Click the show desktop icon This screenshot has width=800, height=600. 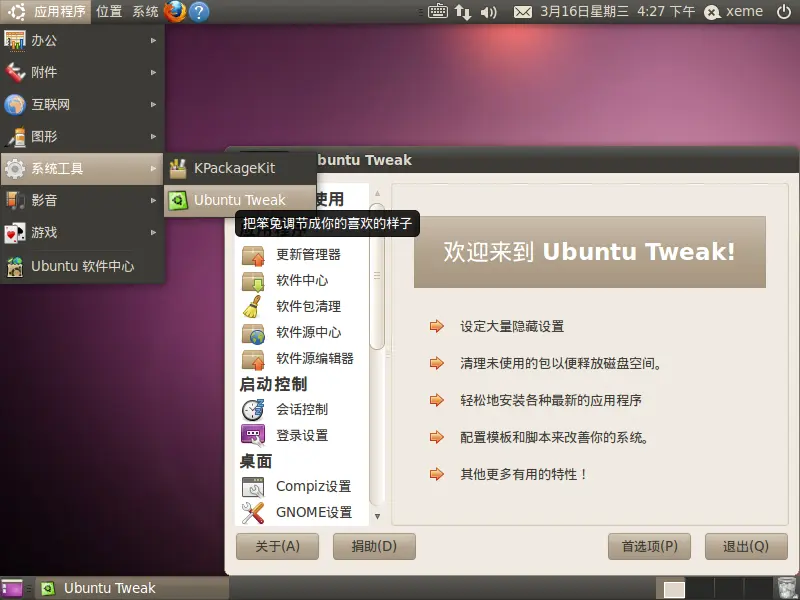click(x=12, y=588)
